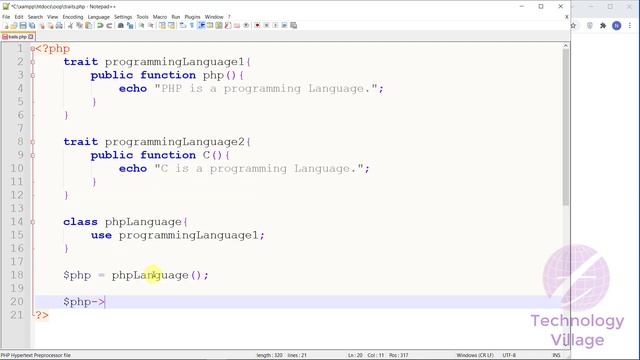Open the File menu

click(6, 17)
